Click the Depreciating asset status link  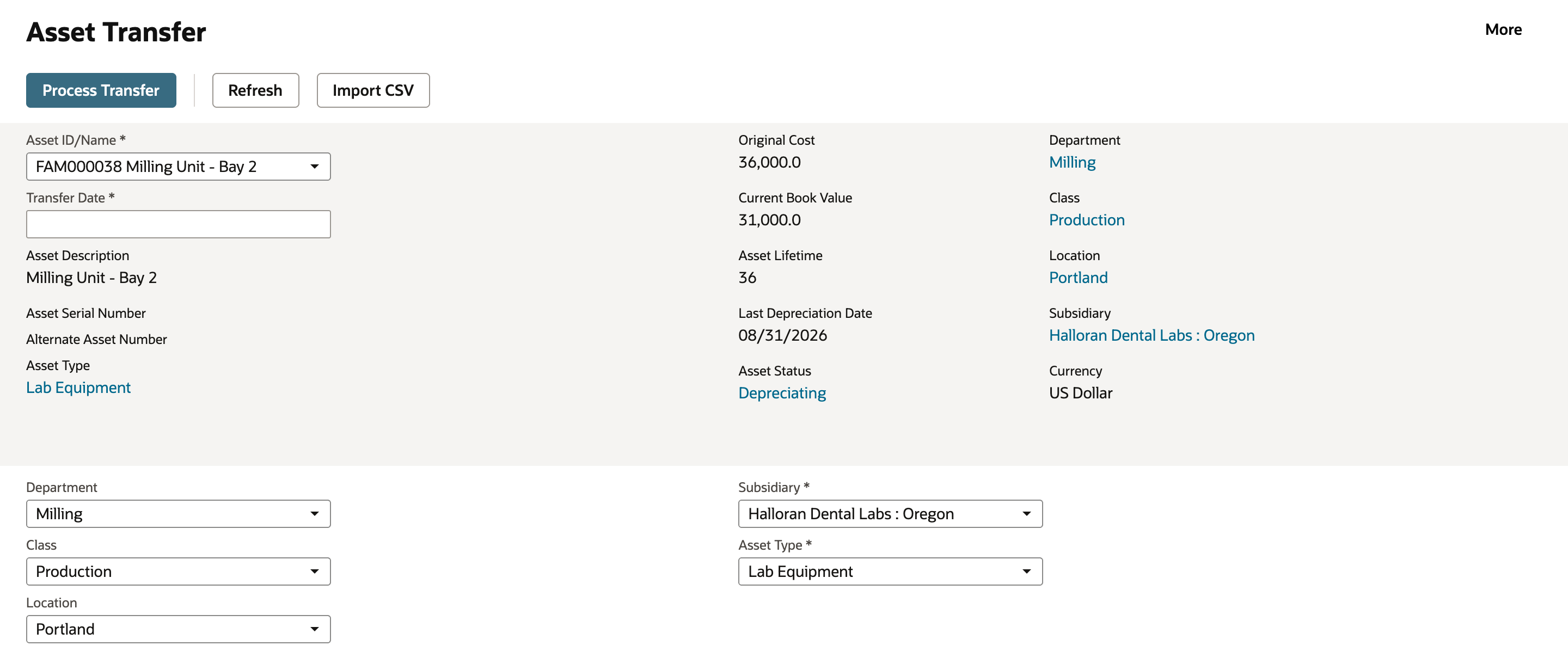point(782,393)
